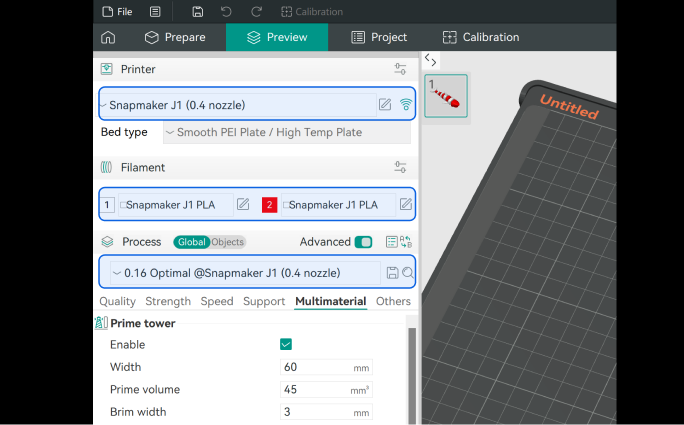The width and height of the screenshot is (684, 425).
Task: Click the Printer section icon
Action: pyautogui.click(x=106, y=69)
